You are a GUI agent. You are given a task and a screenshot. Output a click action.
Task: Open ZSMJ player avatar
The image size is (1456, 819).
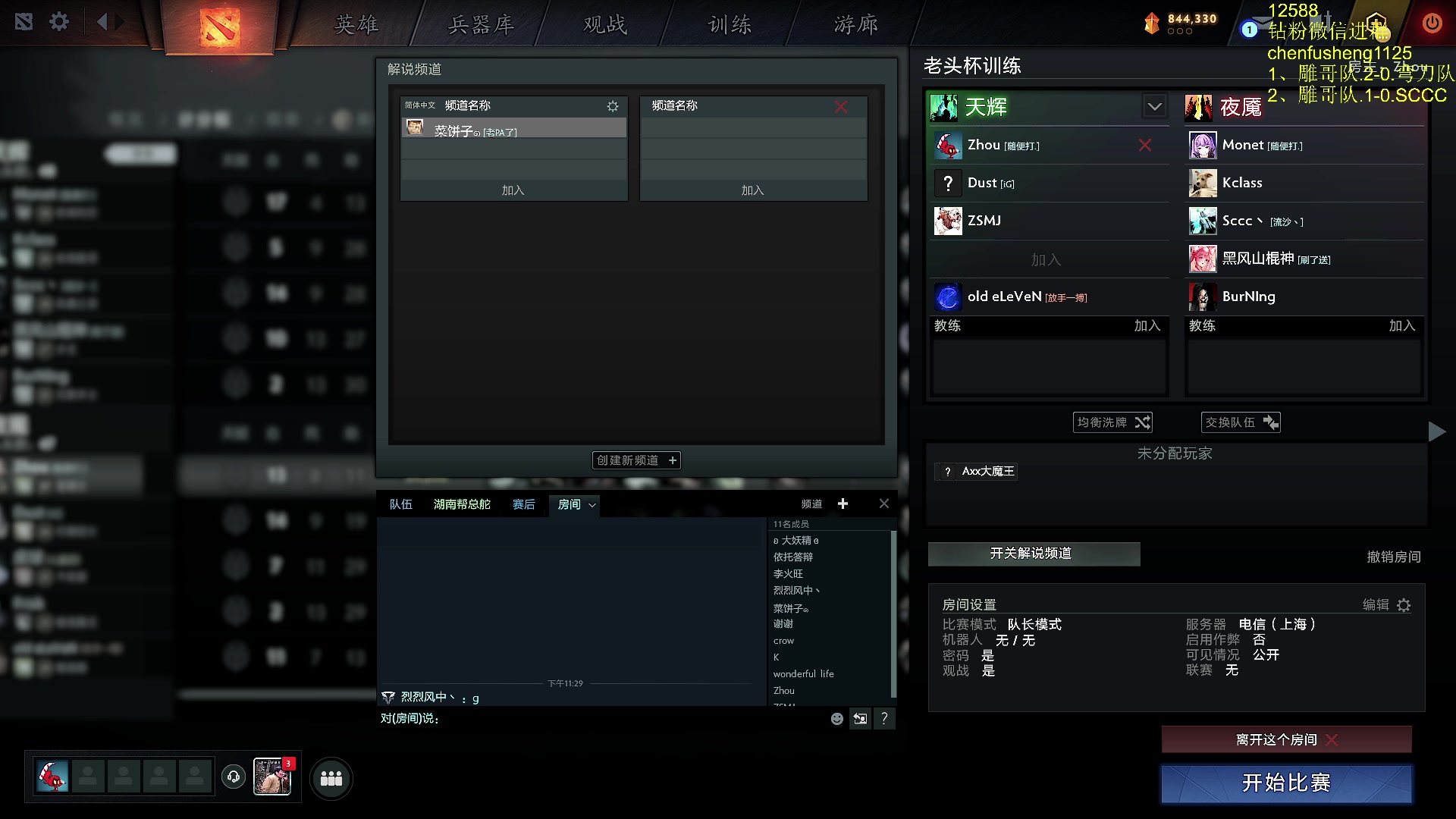pos(948,221)
